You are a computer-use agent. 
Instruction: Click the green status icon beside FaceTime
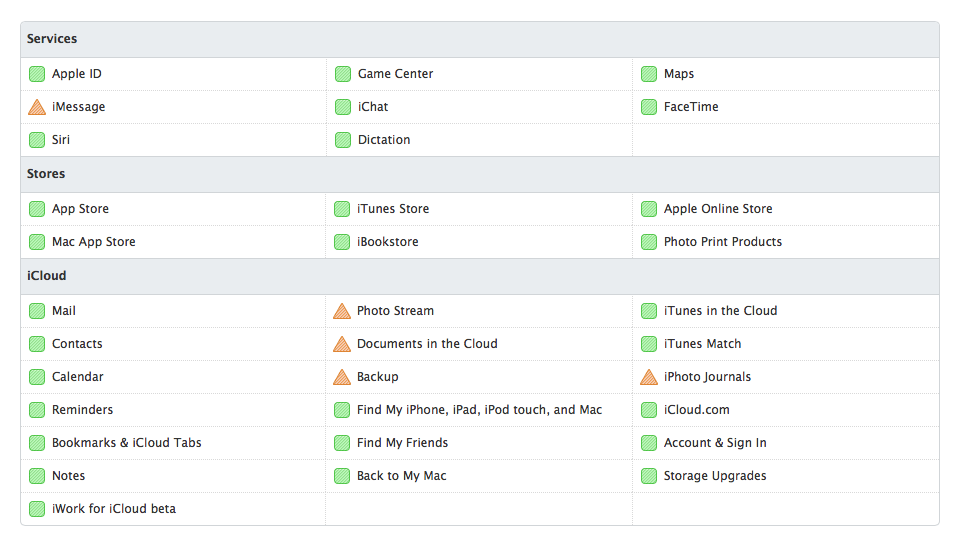point(649,107)
